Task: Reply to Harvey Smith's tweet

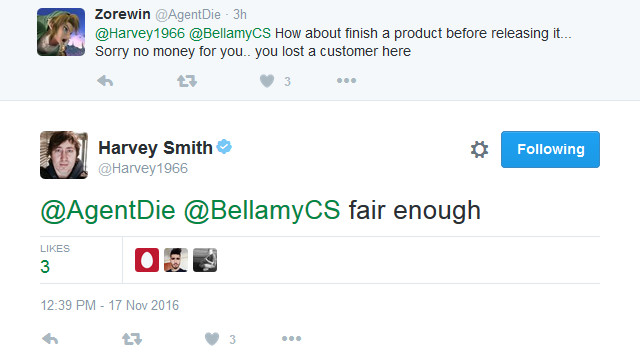Action: pyautogui.click(x=50, y=338)
